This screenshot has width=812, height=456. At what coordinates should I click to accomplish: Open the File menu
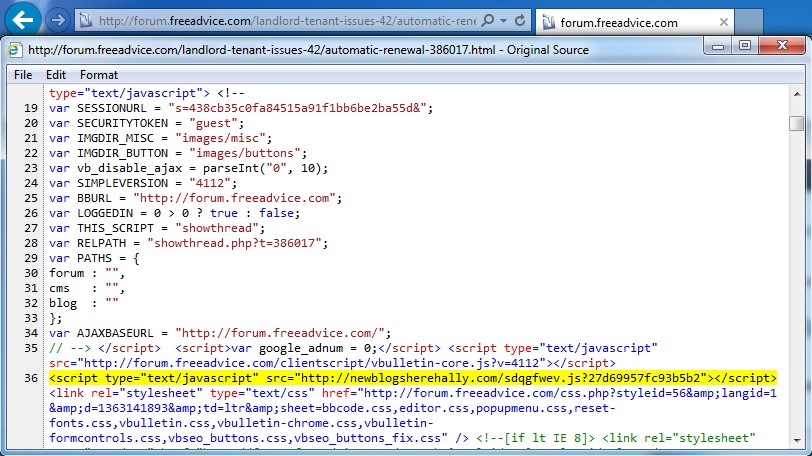(x=23, y=75)
